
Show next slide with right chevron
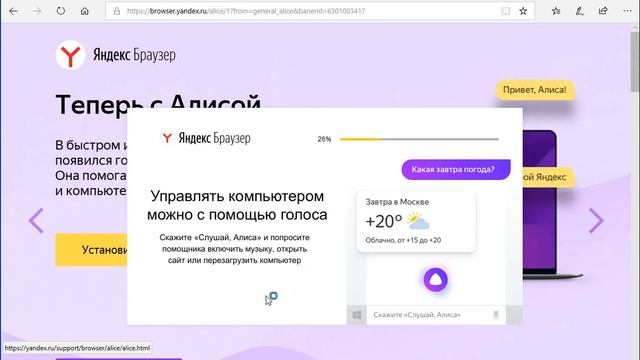click(x=596, y=220)
